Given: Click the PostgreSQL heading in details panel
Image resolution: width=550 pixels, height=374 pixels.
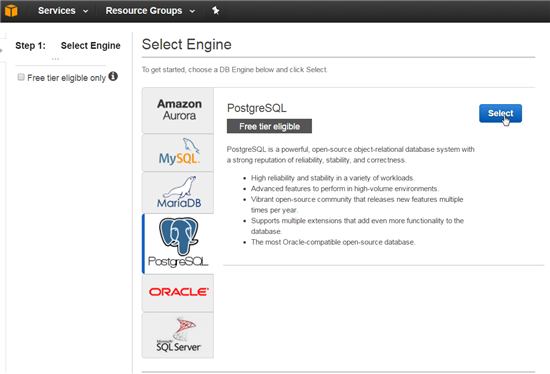Looking at the screenshot, I should coord(257,108).
